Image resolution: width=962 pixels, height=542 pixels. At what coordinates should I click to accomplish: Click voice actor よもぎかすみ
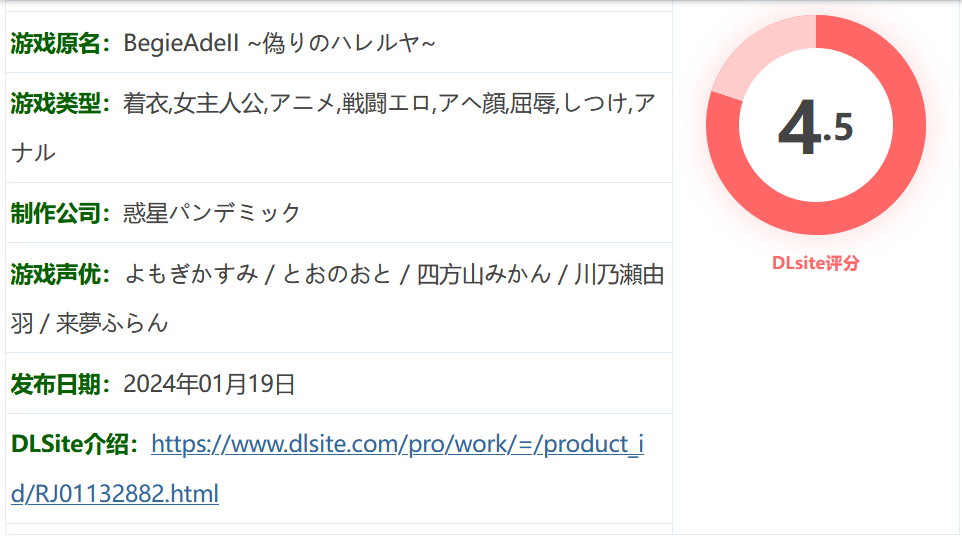pos(191,274)
